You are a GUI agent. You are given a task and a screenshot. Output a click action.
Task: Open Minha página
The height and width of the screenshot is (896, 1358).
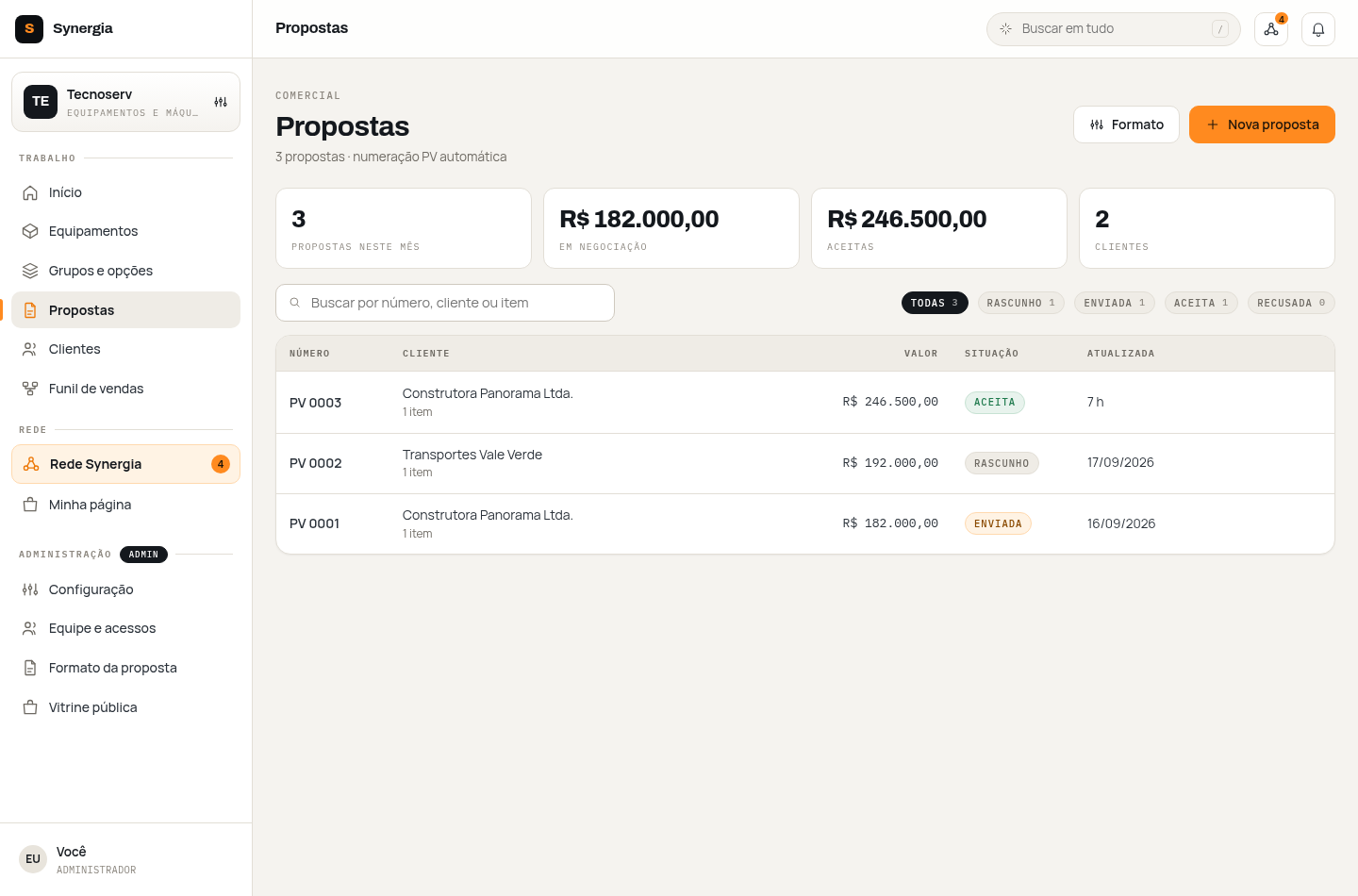coord(125,505)
